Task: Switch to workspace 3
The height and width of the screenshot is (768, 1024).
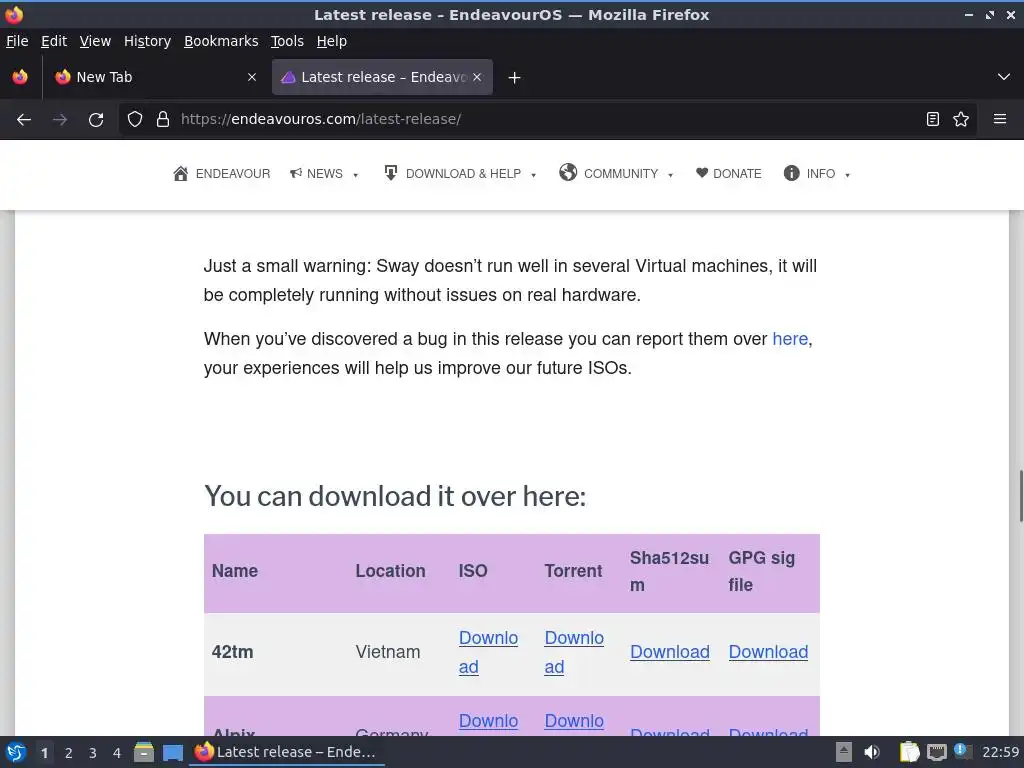Action: coord(92,753)
